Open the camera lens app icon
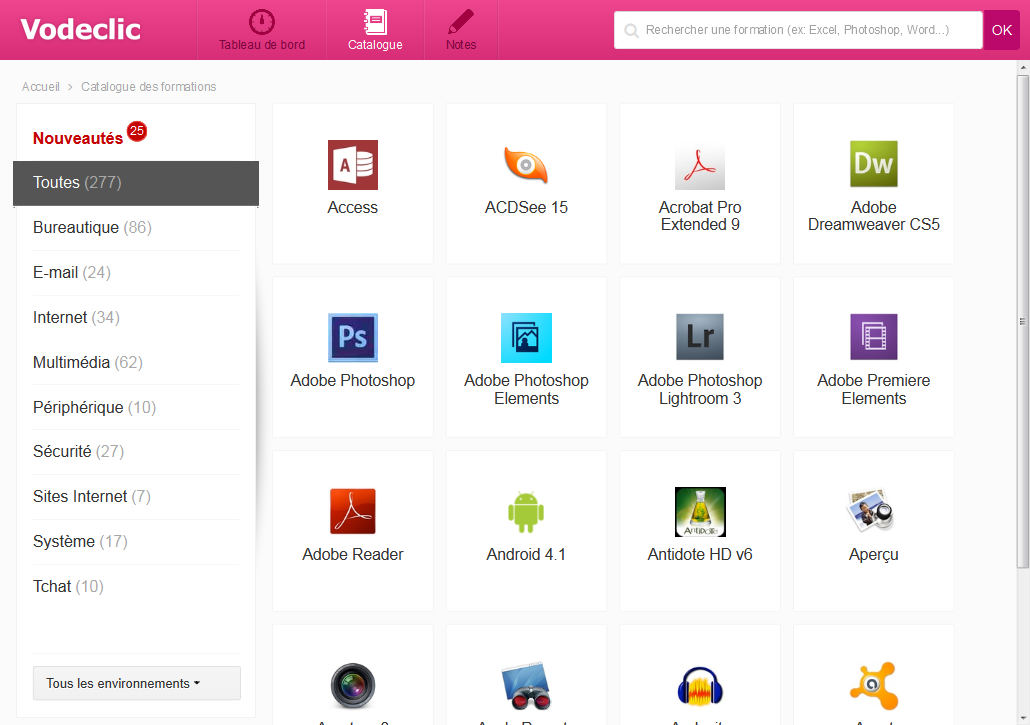Viewport: 1030px width, 725px height. (353, 686)
